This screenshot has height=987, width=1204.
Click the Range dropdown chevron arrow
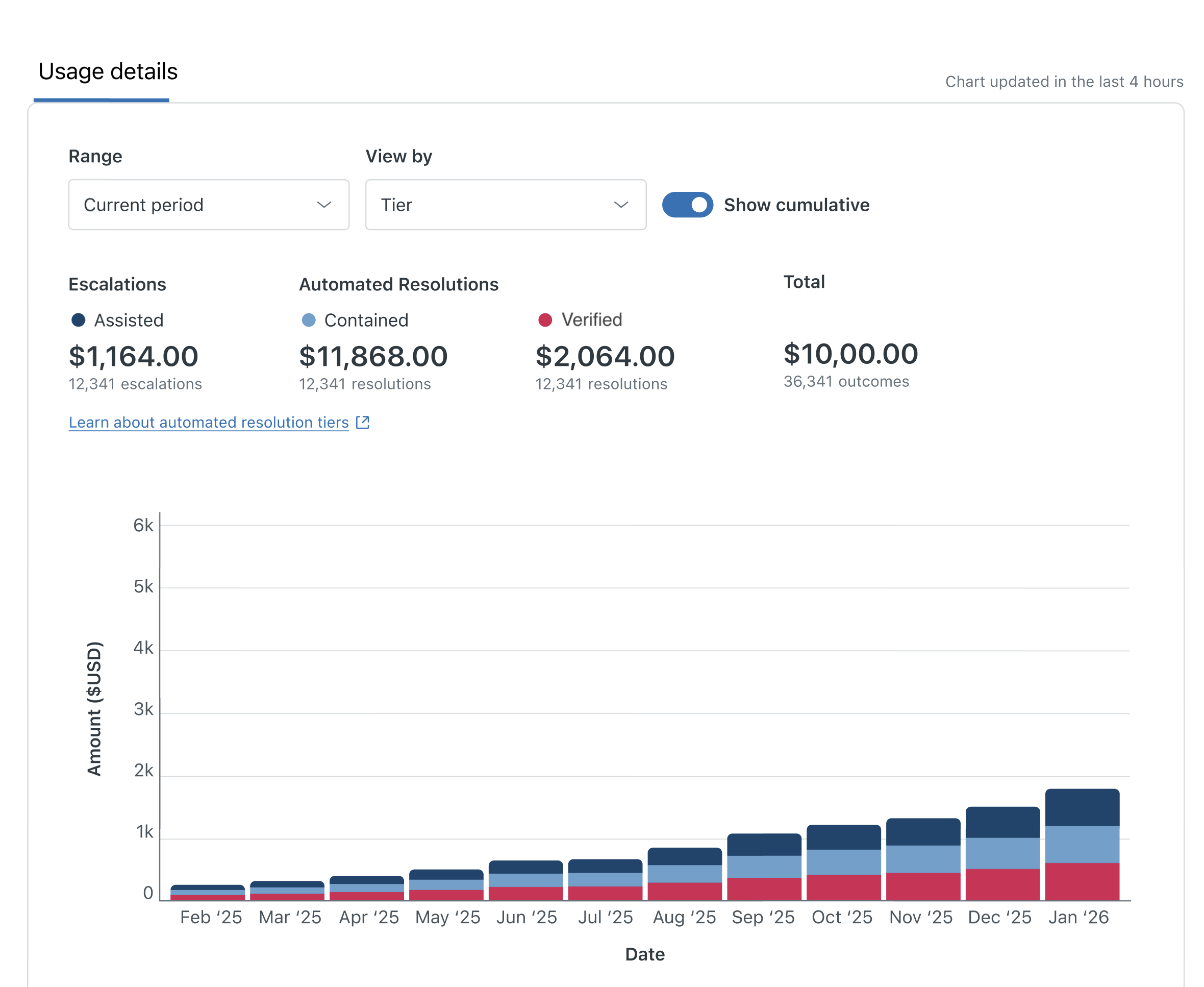point(324,205)
